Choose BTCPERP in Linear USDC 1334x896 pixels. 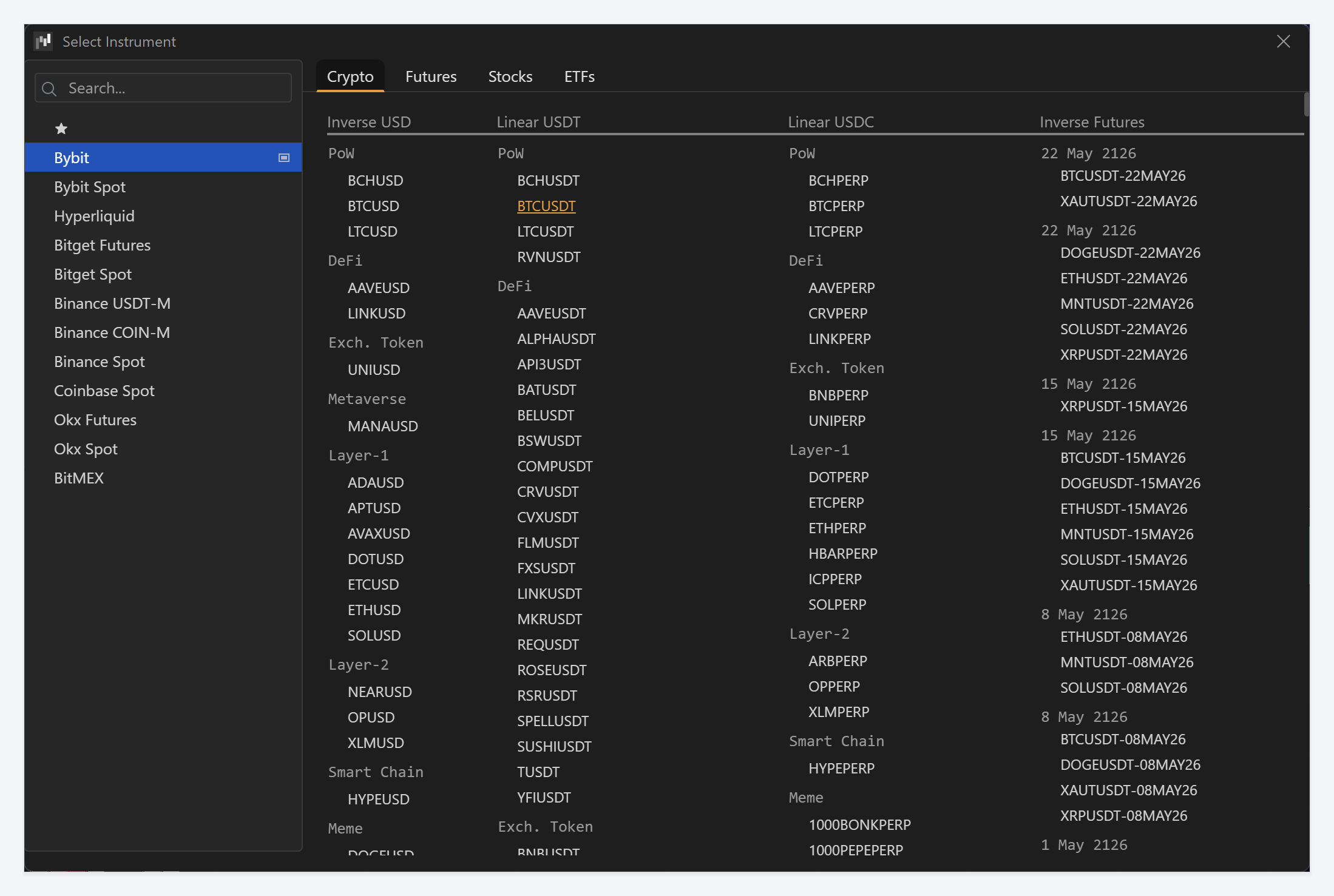[836, 206]
